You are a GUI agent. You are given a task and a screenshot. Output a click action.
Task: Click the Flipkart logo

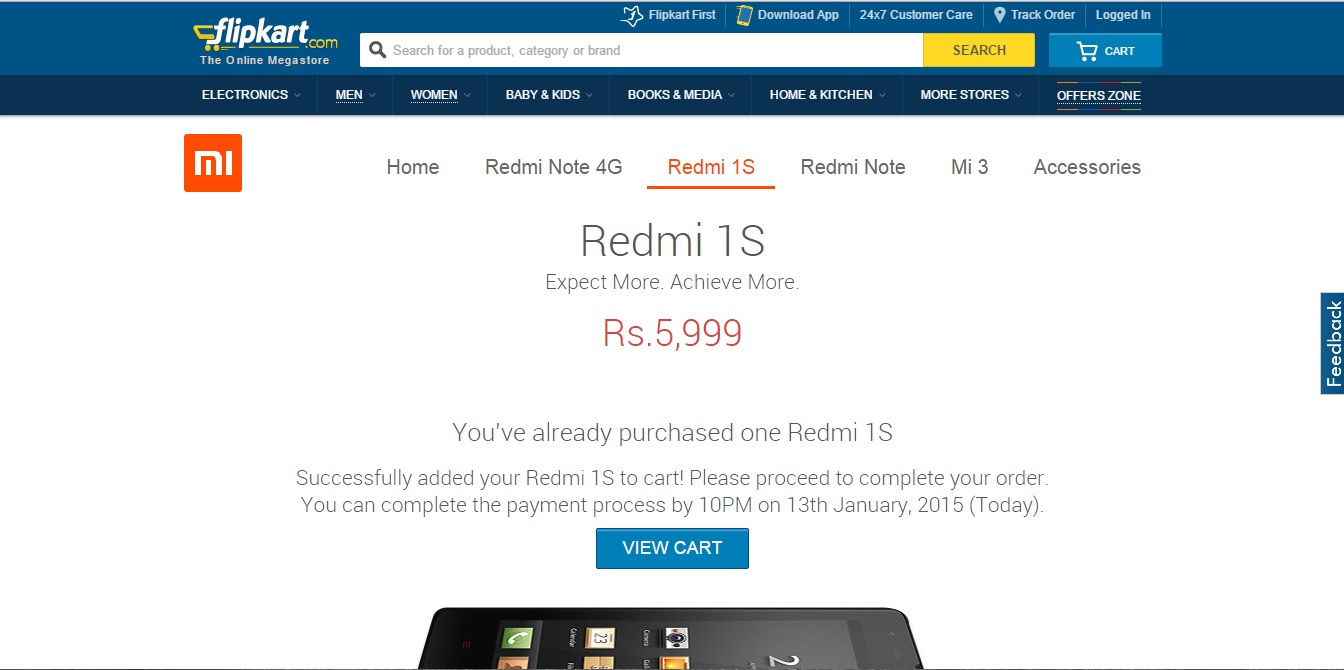265,40
